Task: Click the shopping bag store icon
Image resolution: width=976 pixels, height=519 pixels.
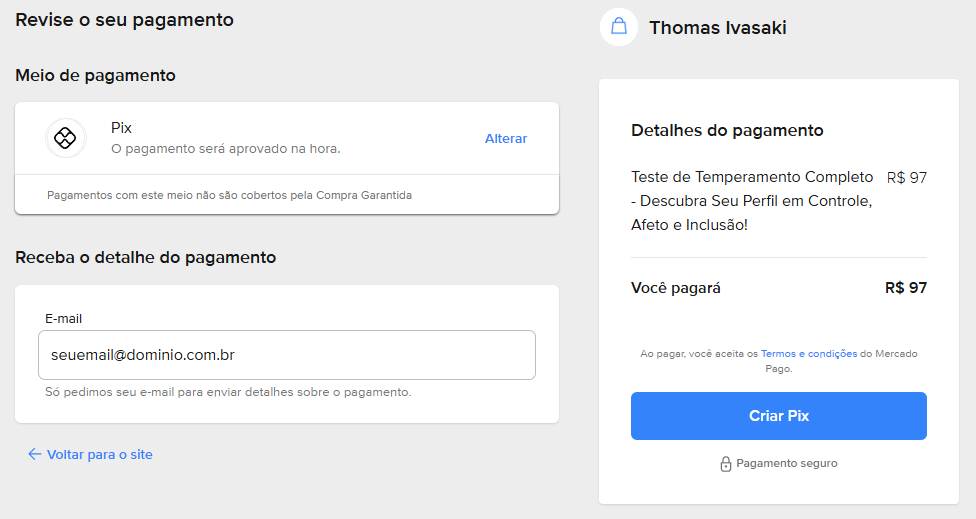Action: (x=619, y=26)
